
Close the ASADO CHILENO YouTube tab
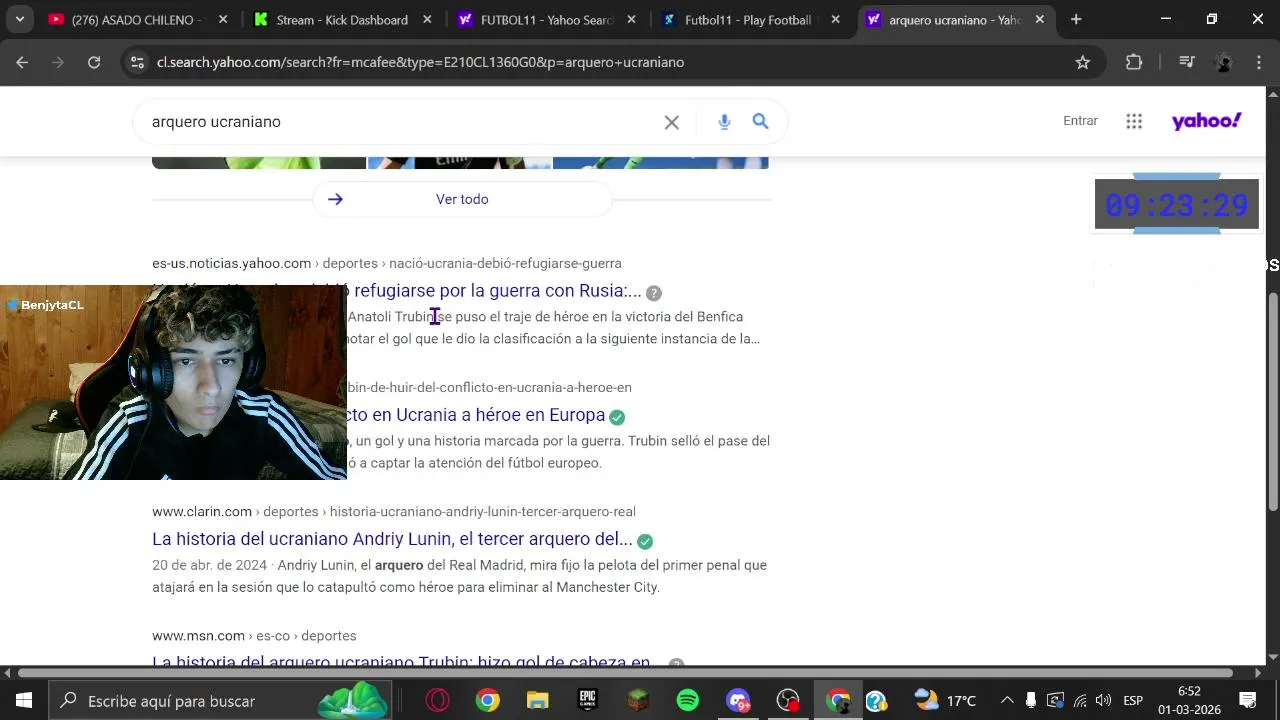223,19
